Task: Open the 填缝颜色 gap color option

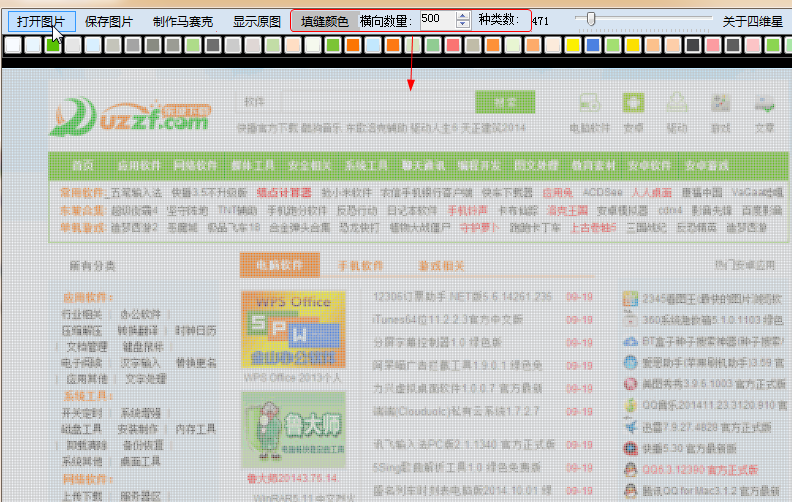Action: pyautogui.click(x=325, y=21)
